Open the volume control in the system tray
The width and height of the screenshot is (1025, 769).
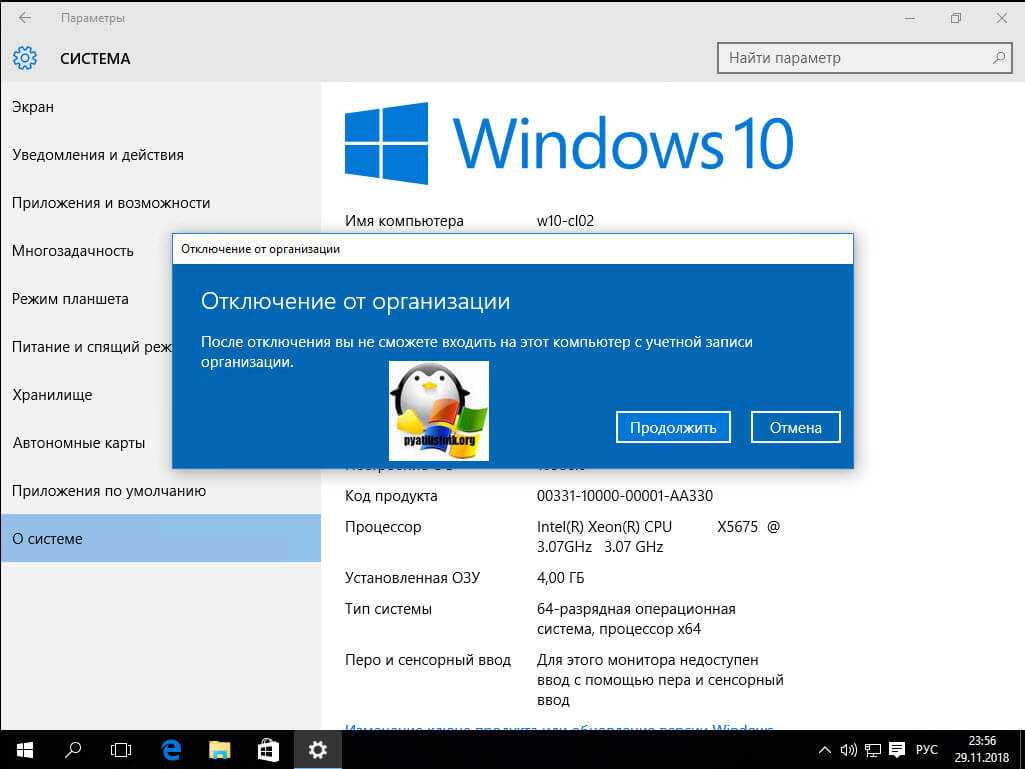pos(848,749)
